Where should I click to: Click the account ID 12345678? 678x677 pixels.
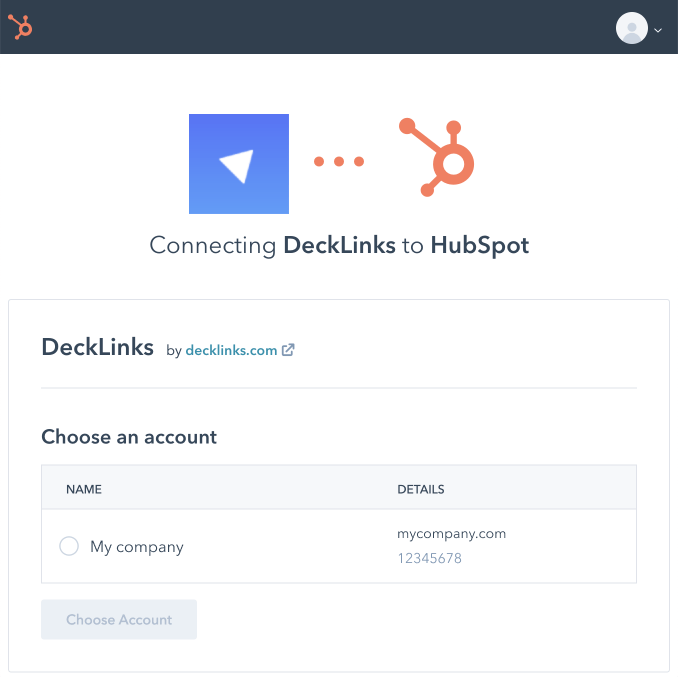pyautogui.click(x=429, y=558)
